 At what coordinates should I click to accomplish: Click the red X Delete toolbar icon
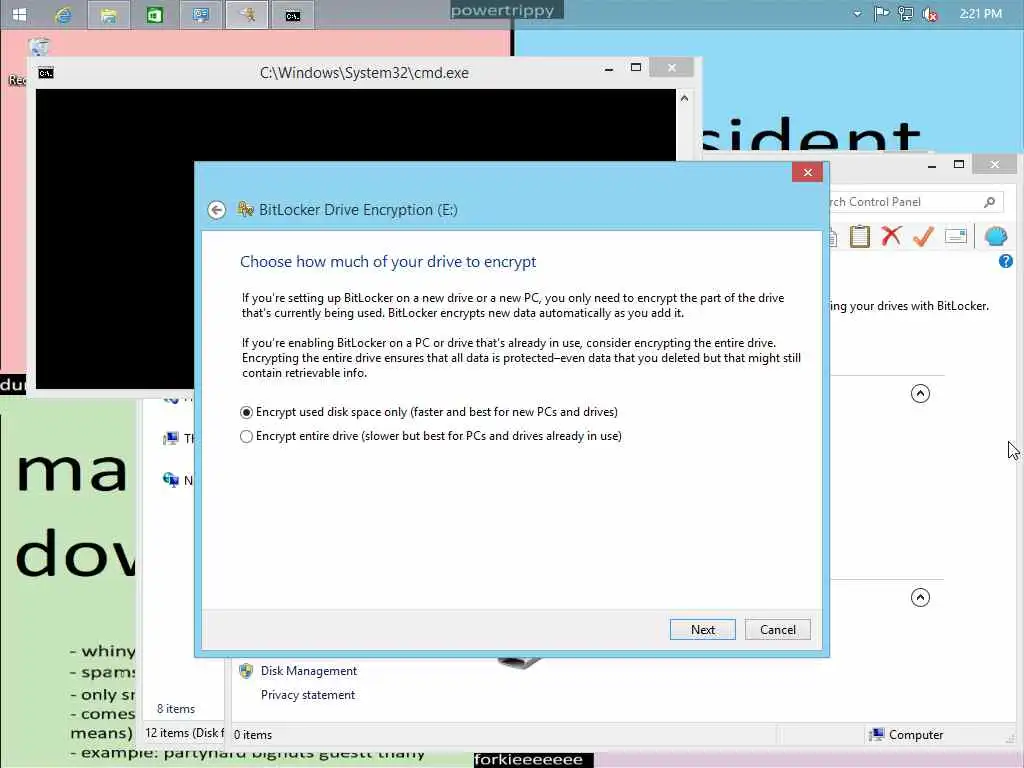point(891,236)
